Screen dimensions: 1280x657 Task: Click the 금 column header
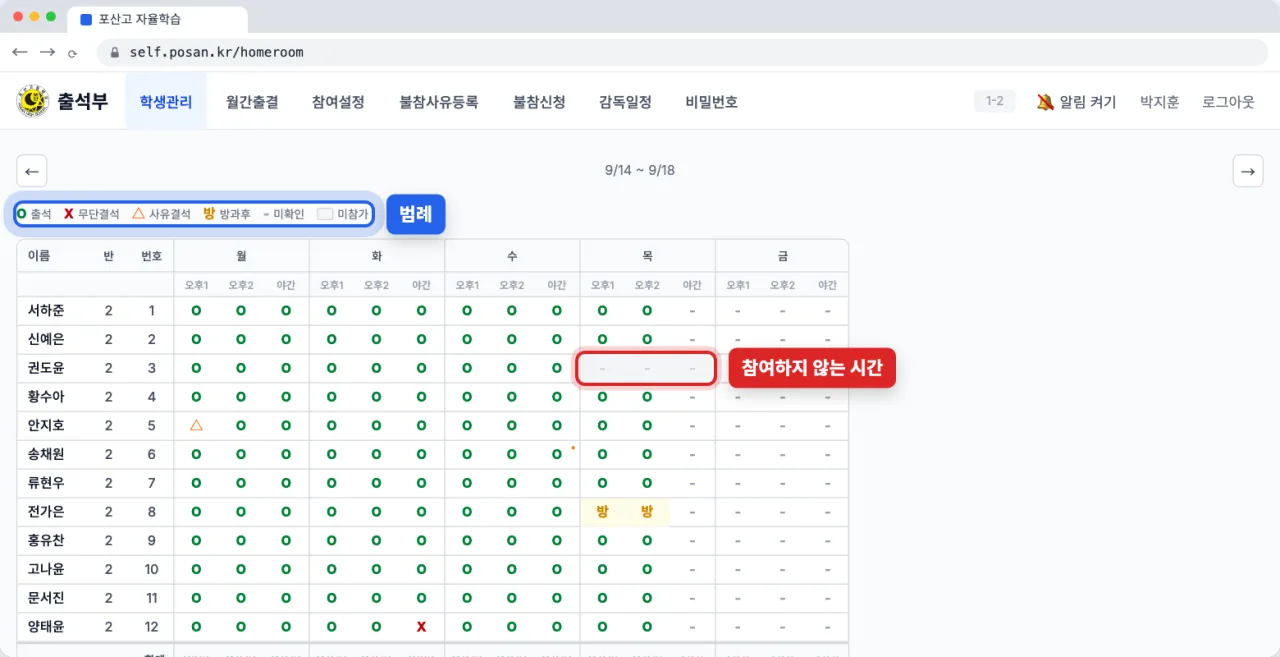pyautogui.click(x=782, y=256)
